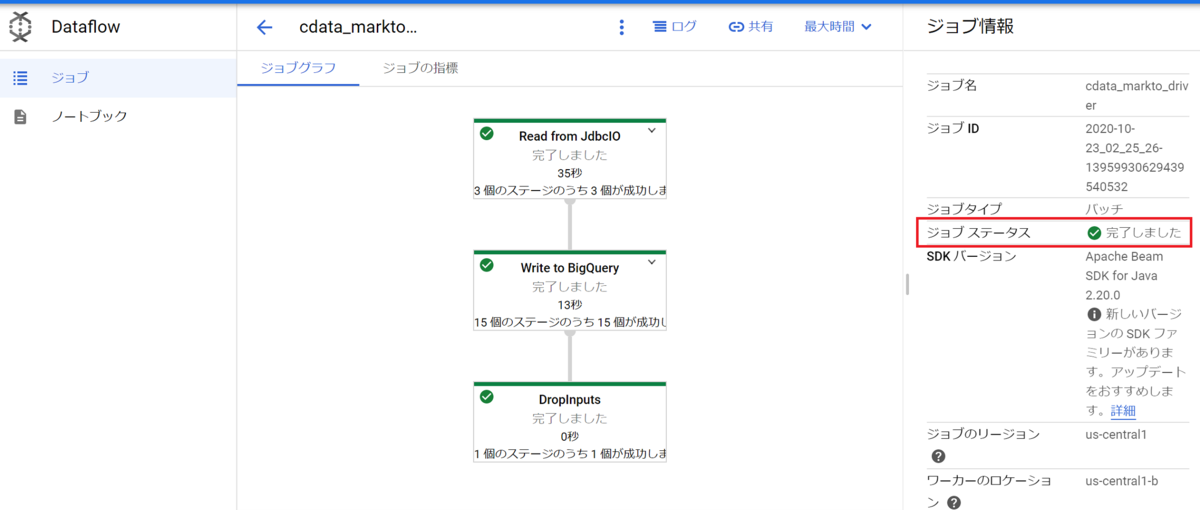Select ジョブ in the sidebar
This screenshot has height=510, width=1200.
click(x=118, y=77)
